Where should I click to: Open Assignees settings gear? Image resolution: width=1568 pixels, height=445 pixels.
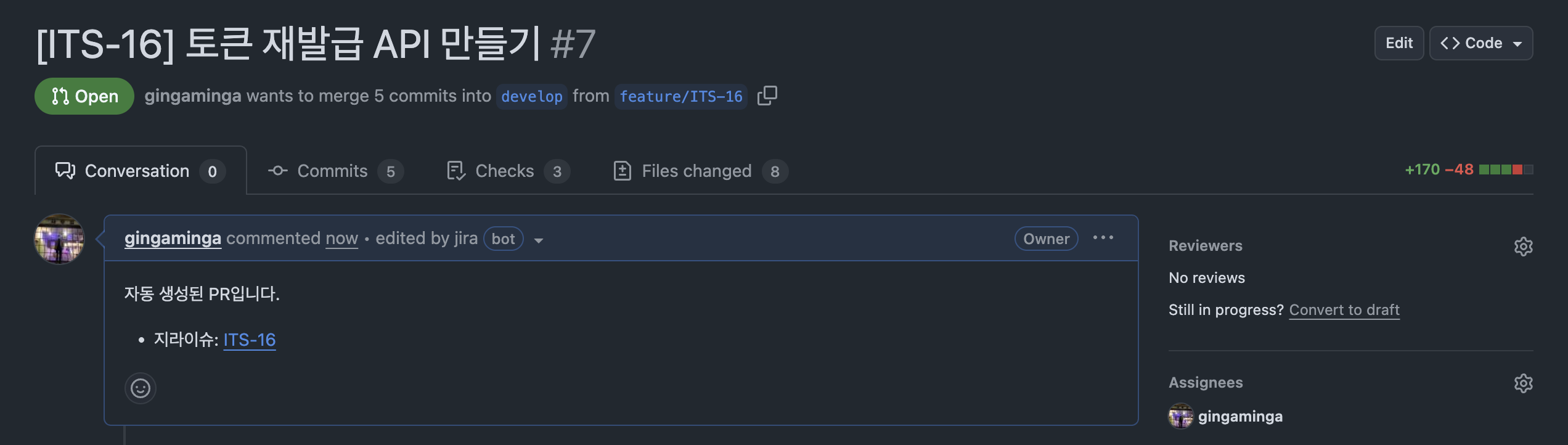(x=1523, y=383)
